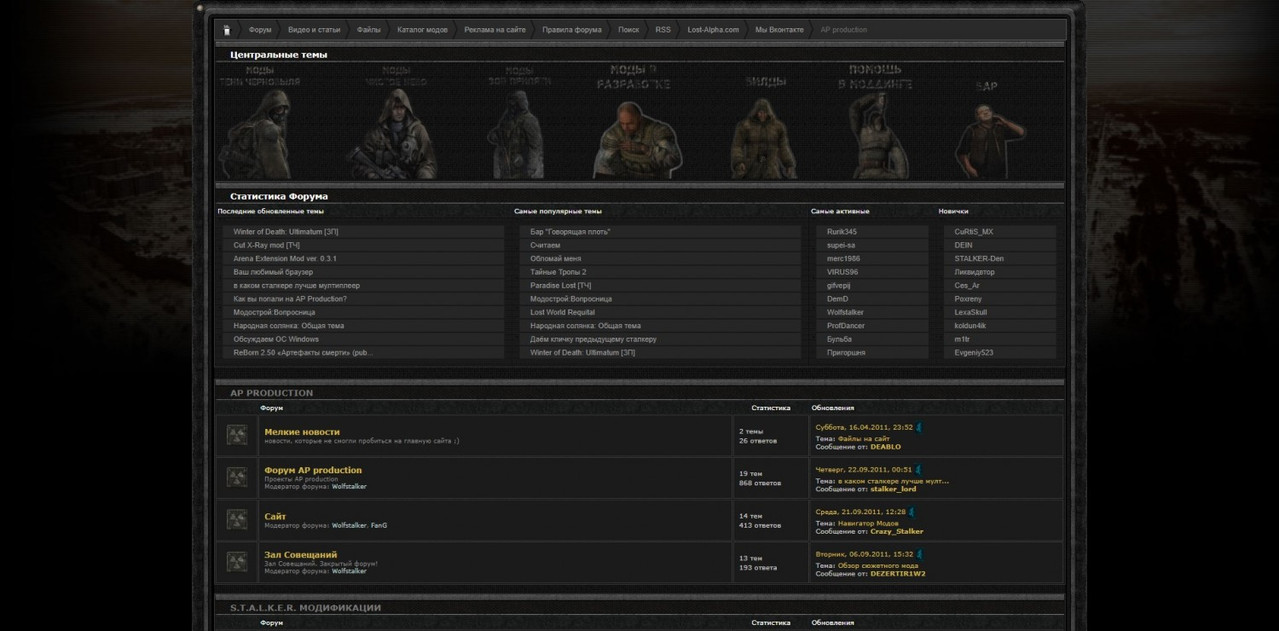Open last-post topic Обзор сюжетного мода
This screenshot has height=631, width=1279.
[x=878, y=566]
